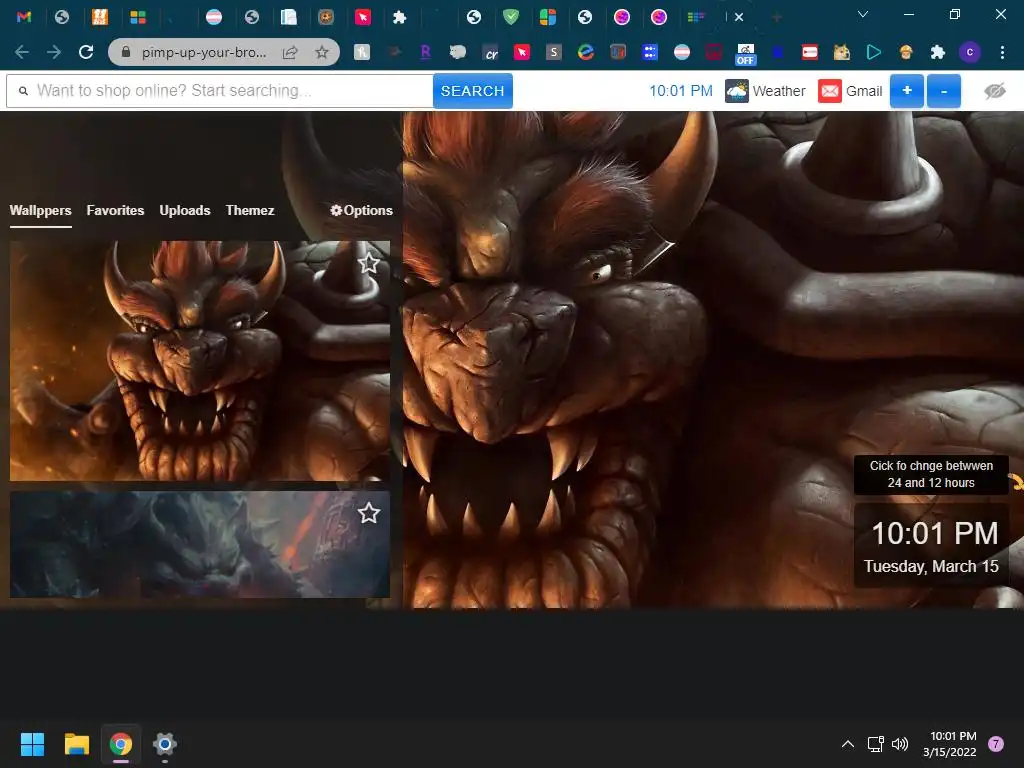Screen dimensions: 1024x768
Task: Favorite the orange Bowser wallpaper with its star
Action: click(x=369, y=263)
